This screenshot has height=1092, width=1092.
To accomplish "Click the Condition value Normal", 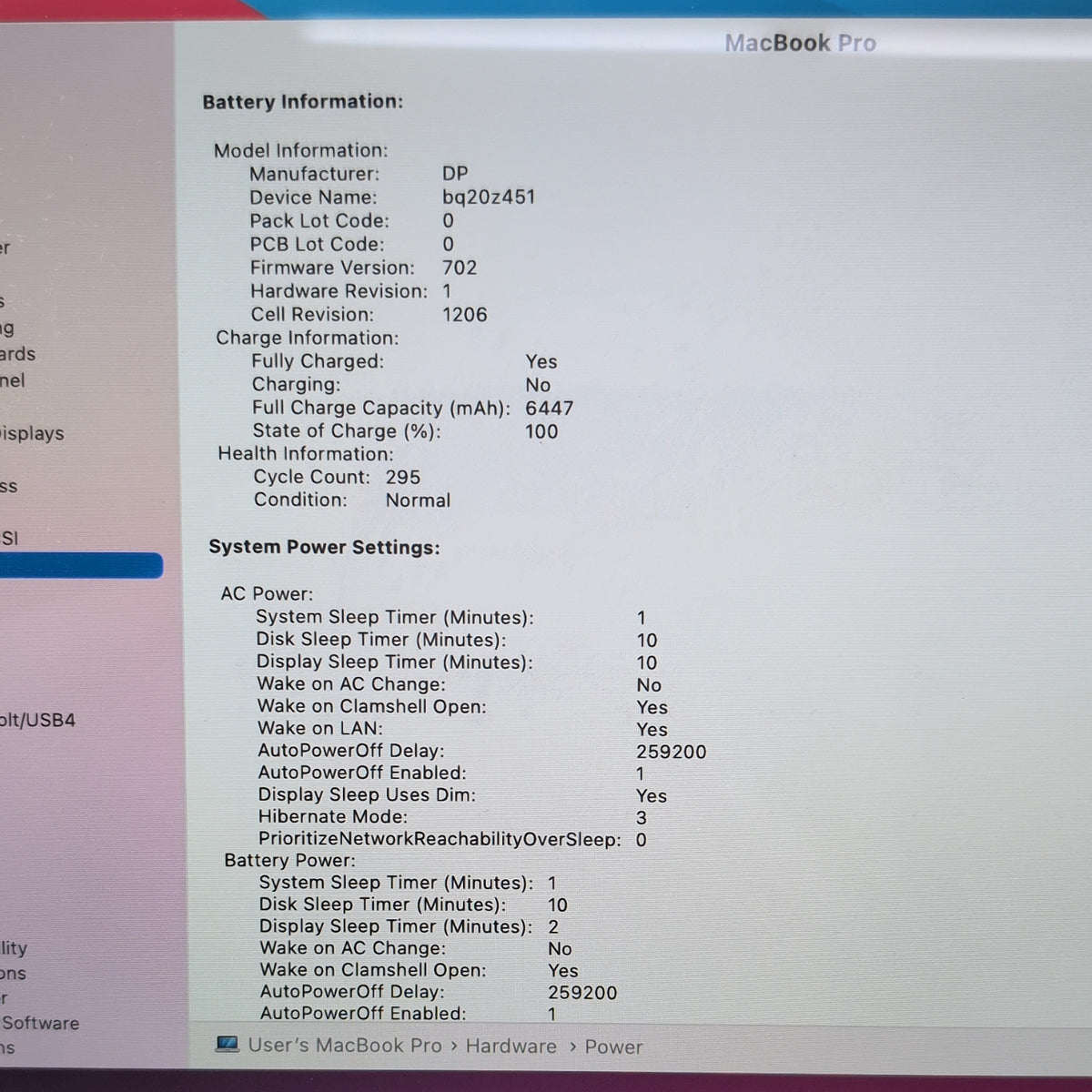I will coord(418,500).
